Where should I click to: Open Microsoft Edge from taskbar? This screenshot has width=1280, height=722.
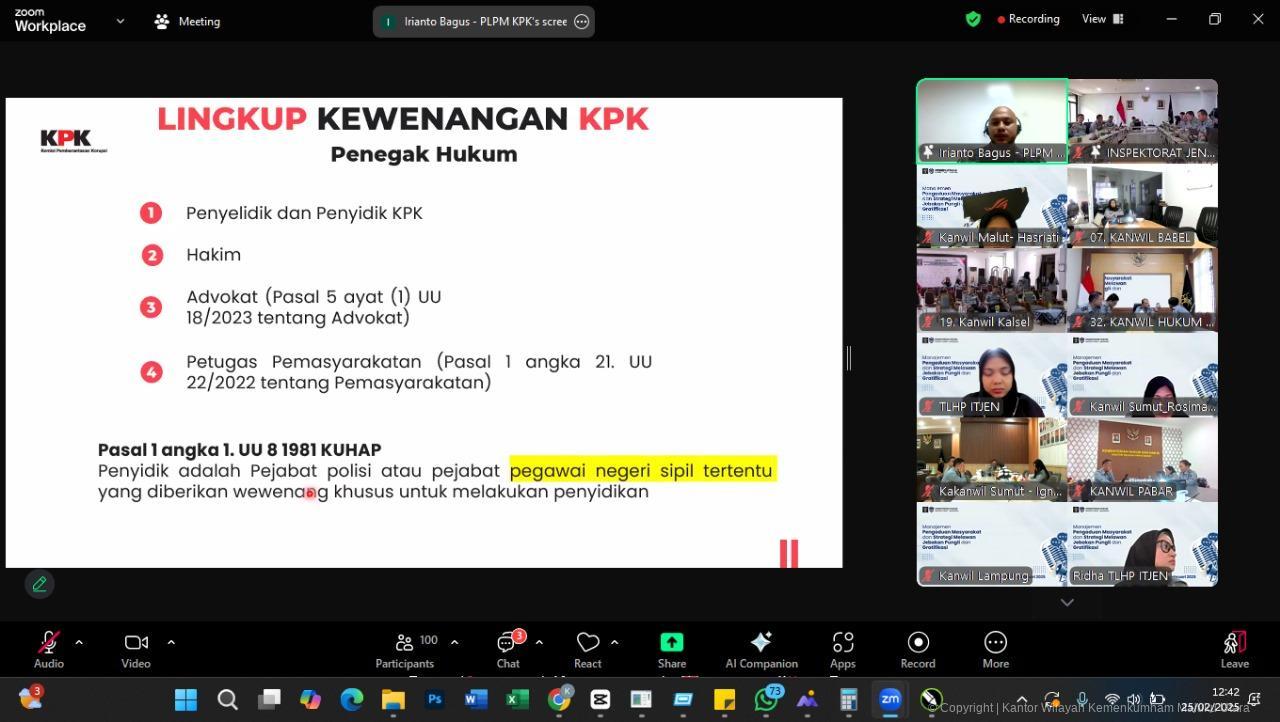352,700
